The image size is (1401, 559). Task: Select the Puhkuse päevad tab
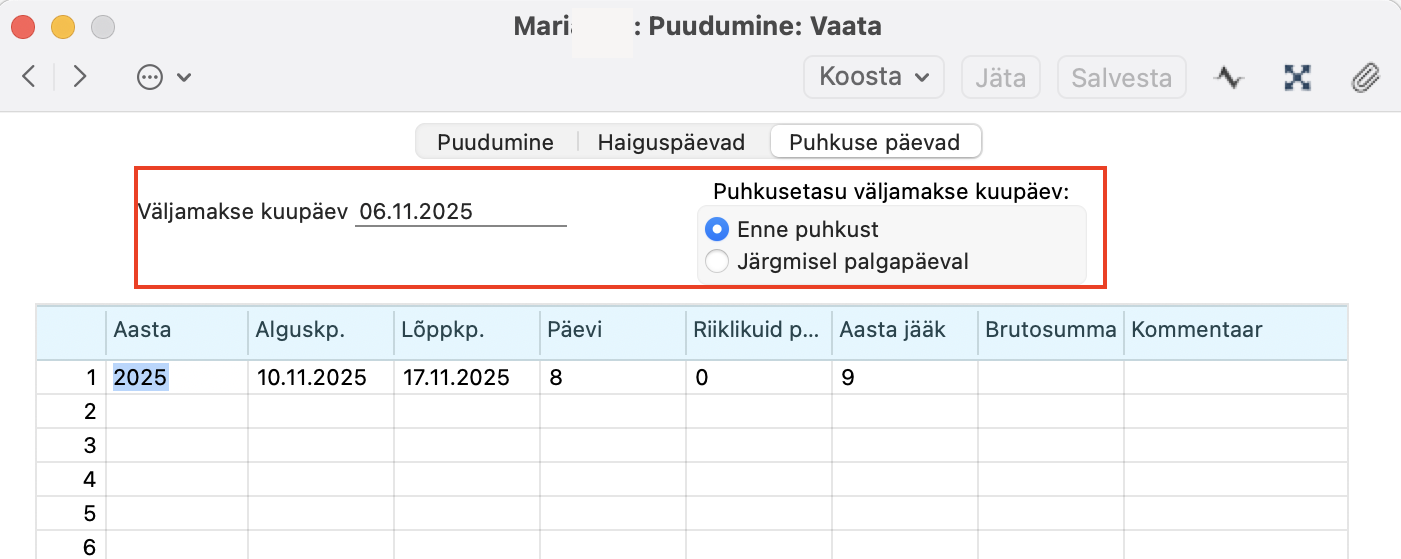[874, 142]
